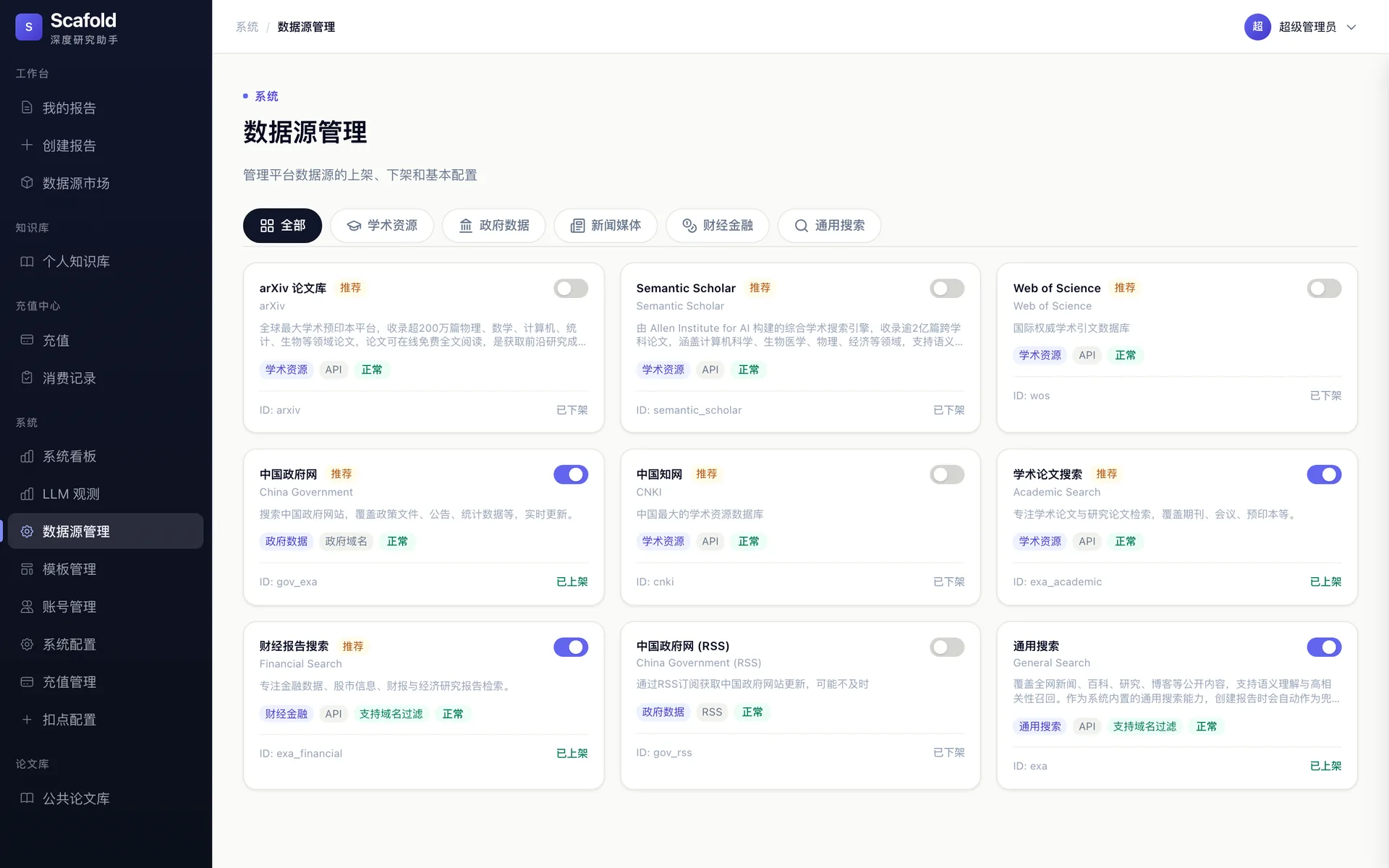Click the 创建报告 plus icon
The image size is (1389, 868).
27,145
